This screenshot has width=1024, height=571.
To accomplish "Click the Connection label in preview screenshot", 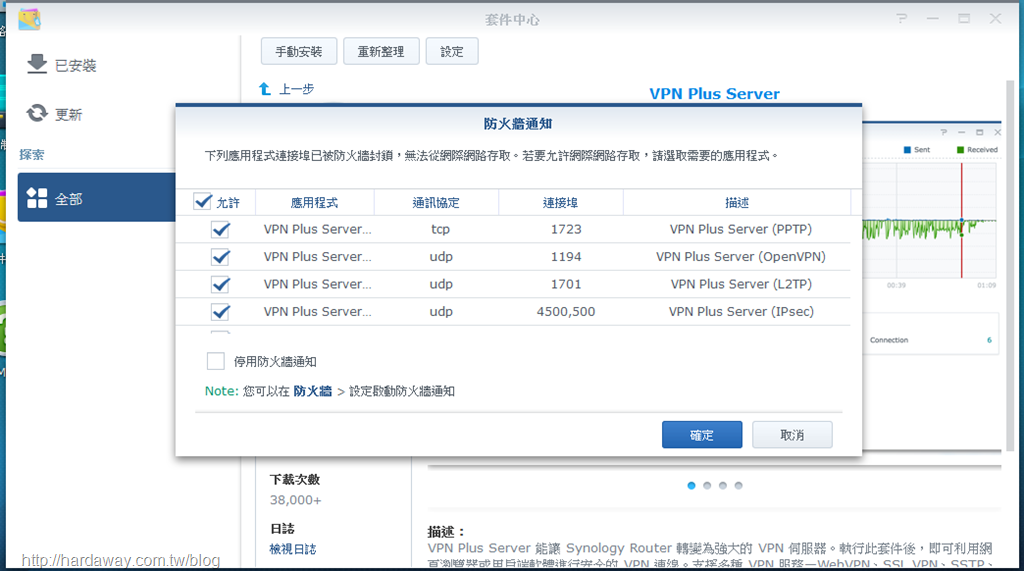I will (x=889, y=340).
